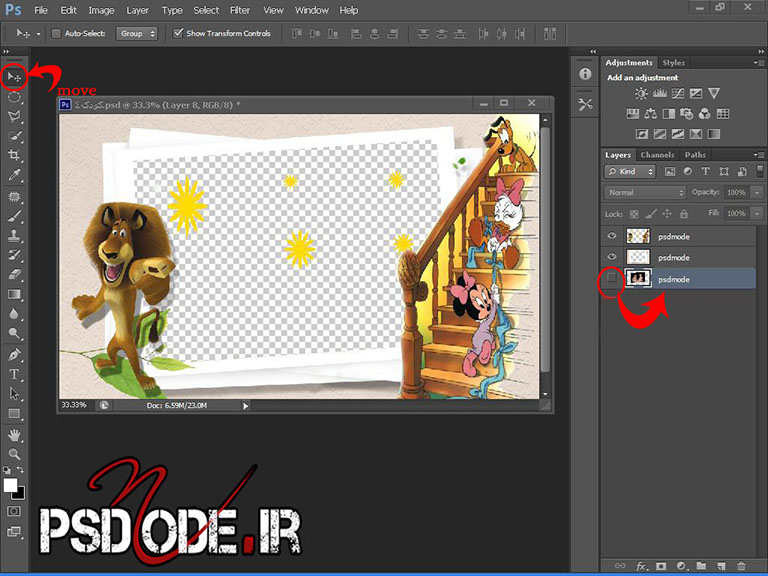Open the File menu

coord(41,10)
